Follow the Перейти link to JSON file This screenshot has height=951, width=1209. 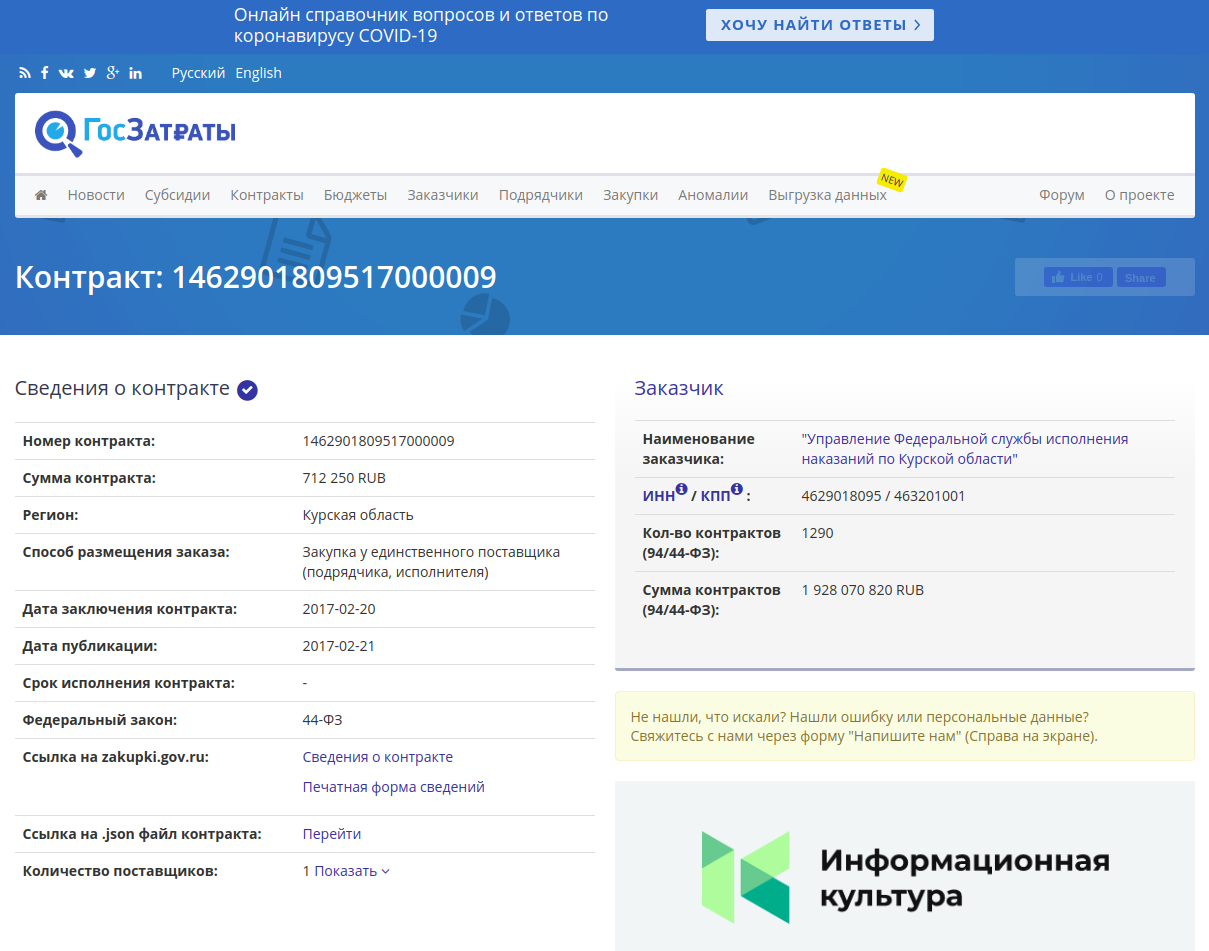[332, 834]
